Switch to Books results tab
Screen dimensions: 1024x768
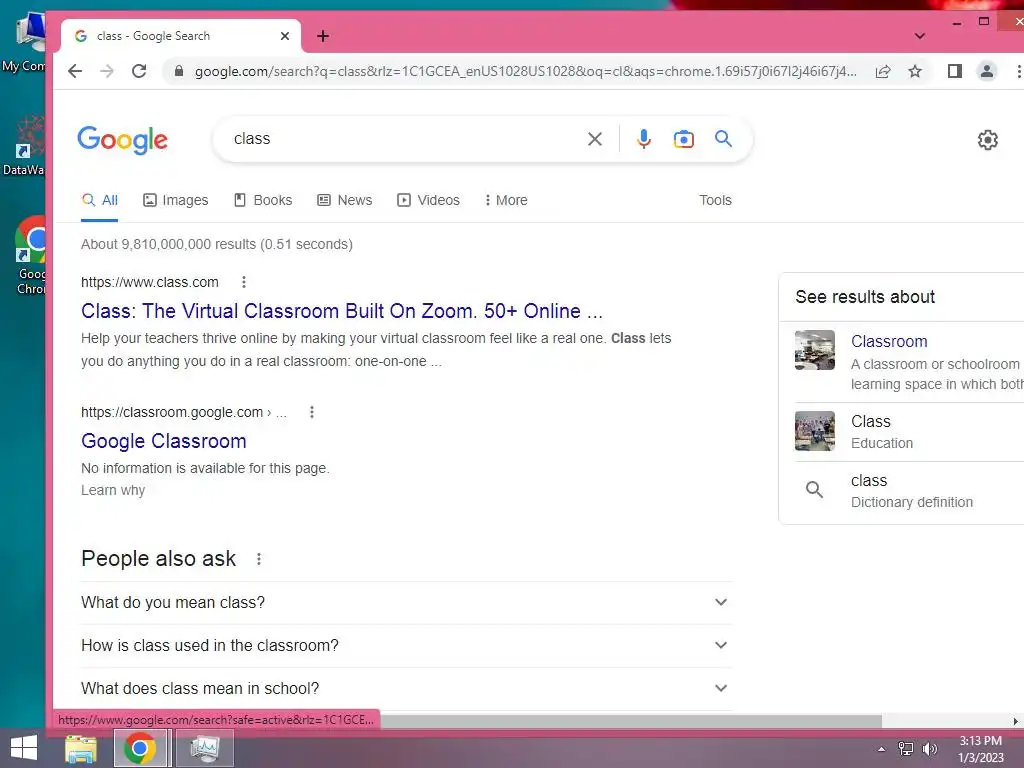pyautogui.click(x=263, y=200)
